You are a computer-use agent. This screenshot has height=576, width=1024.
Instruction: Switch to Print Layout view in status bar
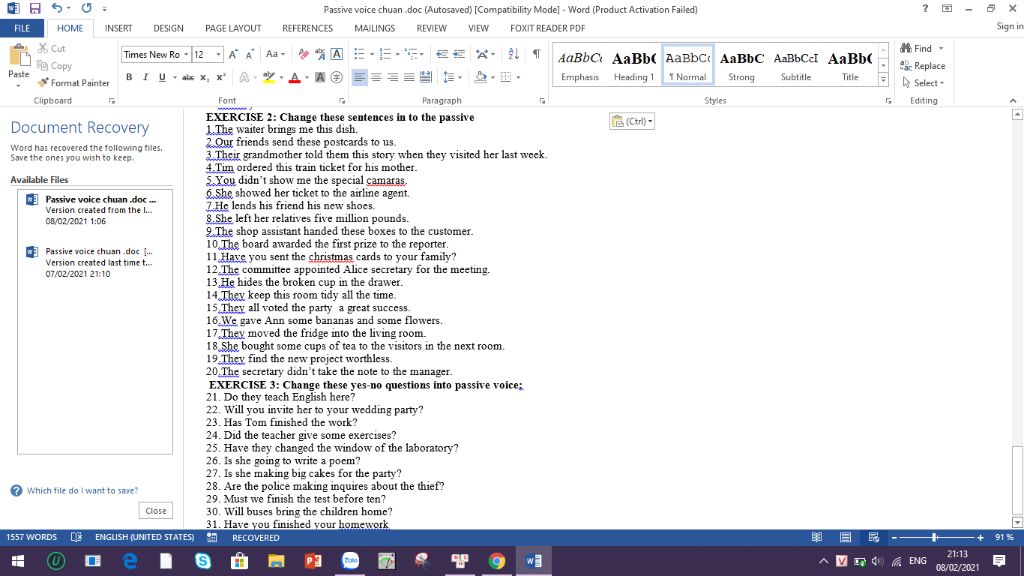click(x=846, y=537)
